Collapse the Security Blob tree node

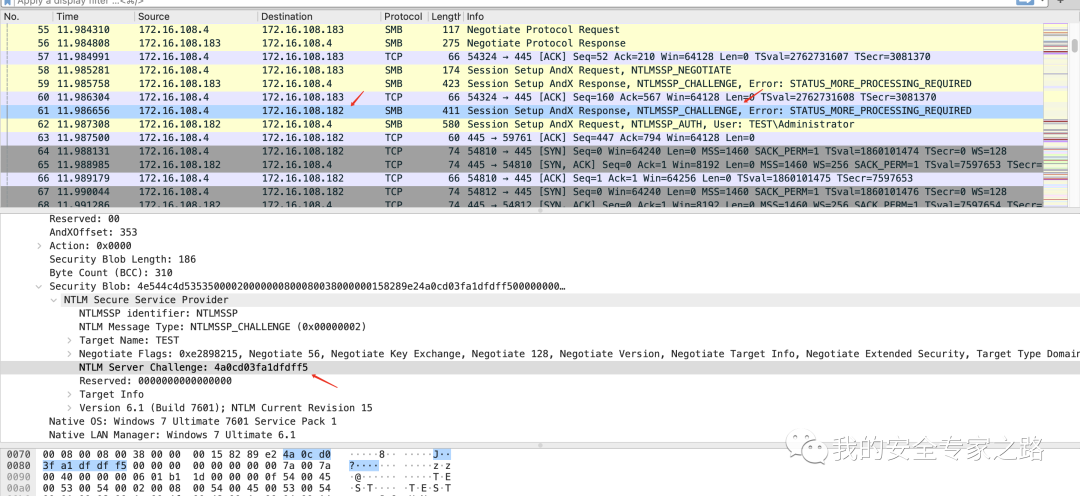tap(39, 287)
